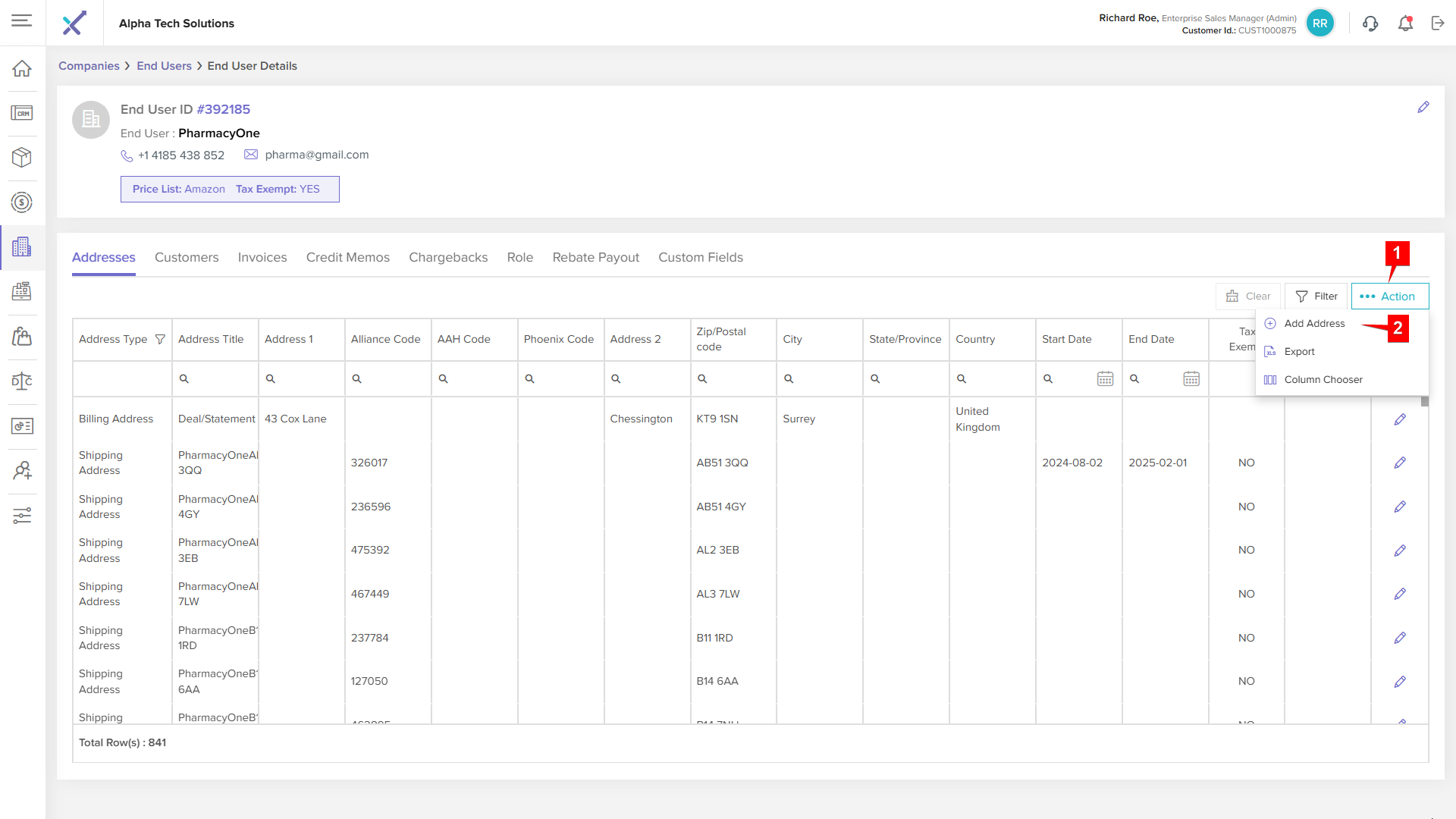Edit the Billing Address row
Viewport: 1456px width, 819px height.
pyautogui.click(x=1400, y=419)
